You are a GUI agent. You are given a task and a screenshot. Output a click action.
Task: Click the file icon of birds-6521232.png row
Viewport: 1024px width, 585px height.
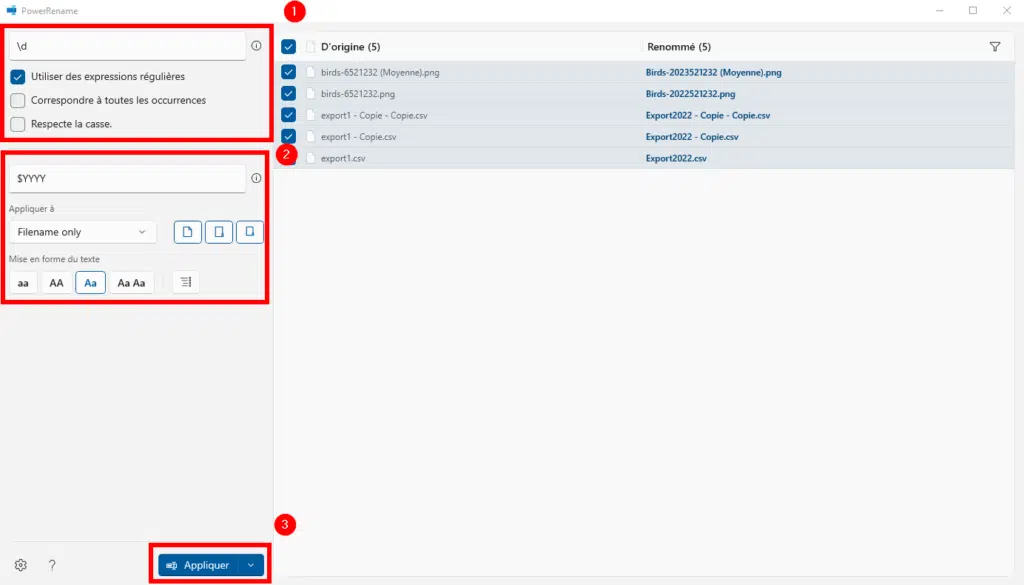(311, 93)
